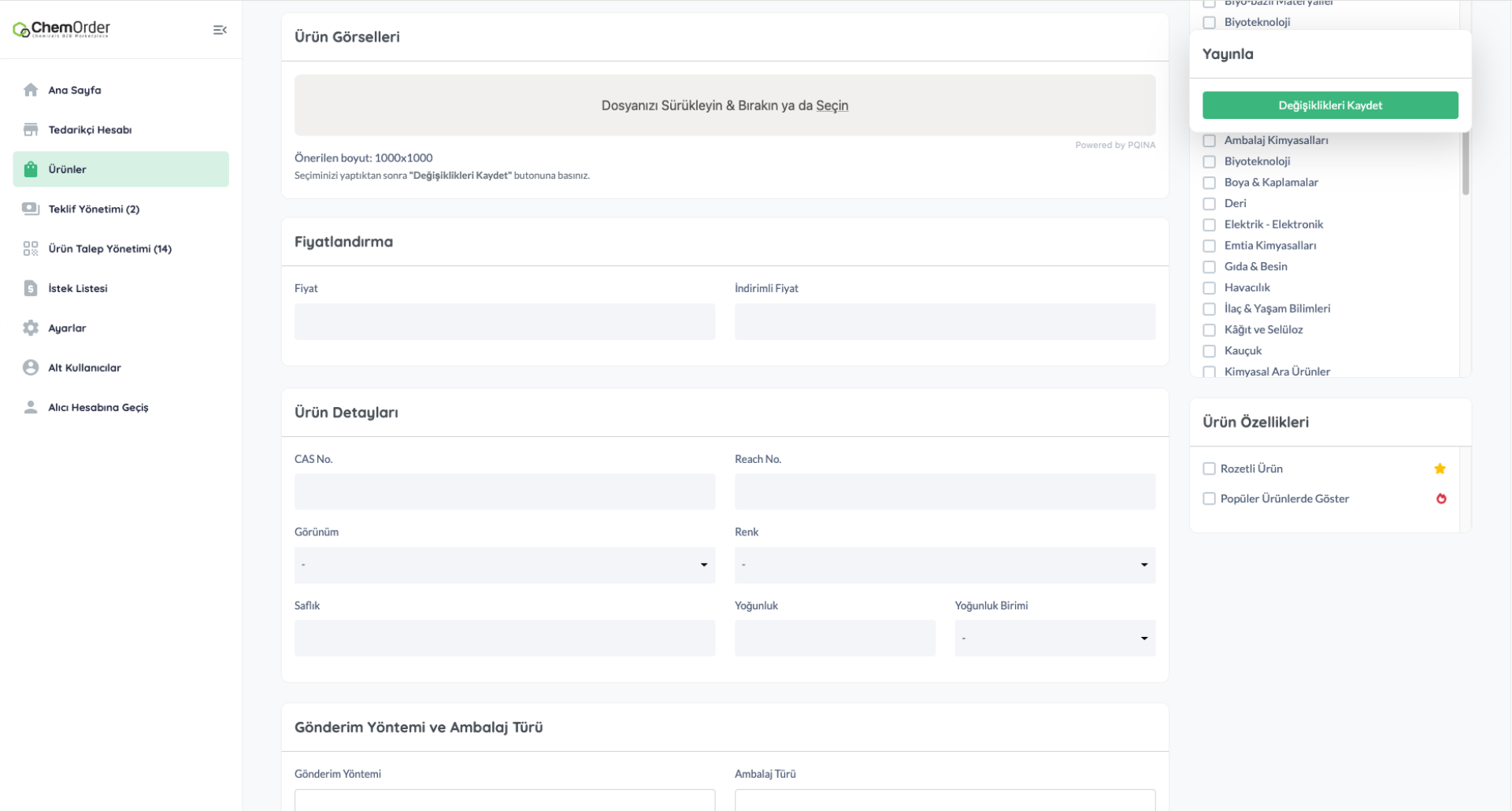
Task: Go to Ürün Talep Yönetimi menu item
Action: pos(109,249)
